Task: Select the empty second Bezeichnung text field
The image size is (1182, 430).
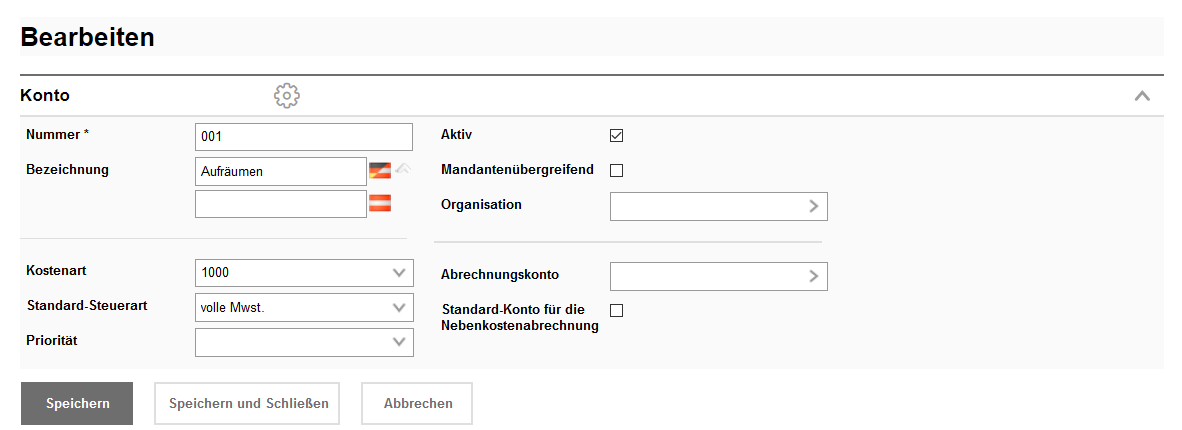Action: click(281, 204)
